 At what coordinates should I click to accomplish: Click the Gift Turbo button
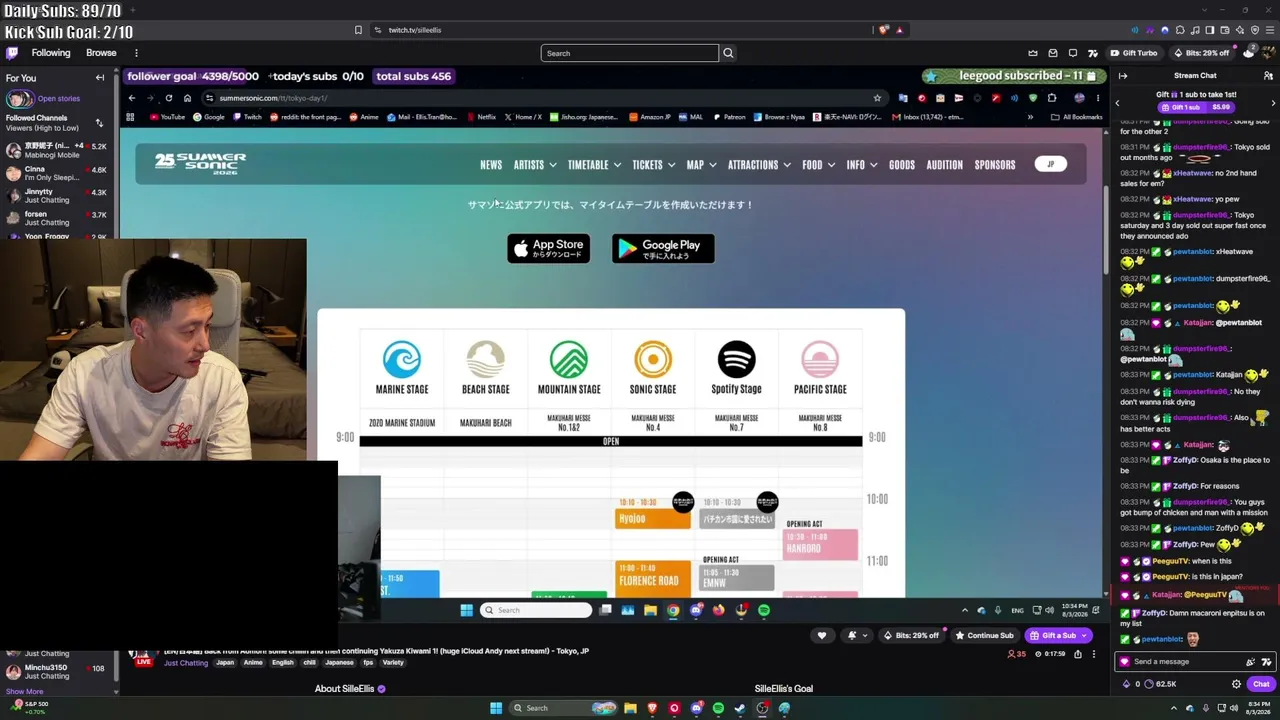pos(1134,53)
